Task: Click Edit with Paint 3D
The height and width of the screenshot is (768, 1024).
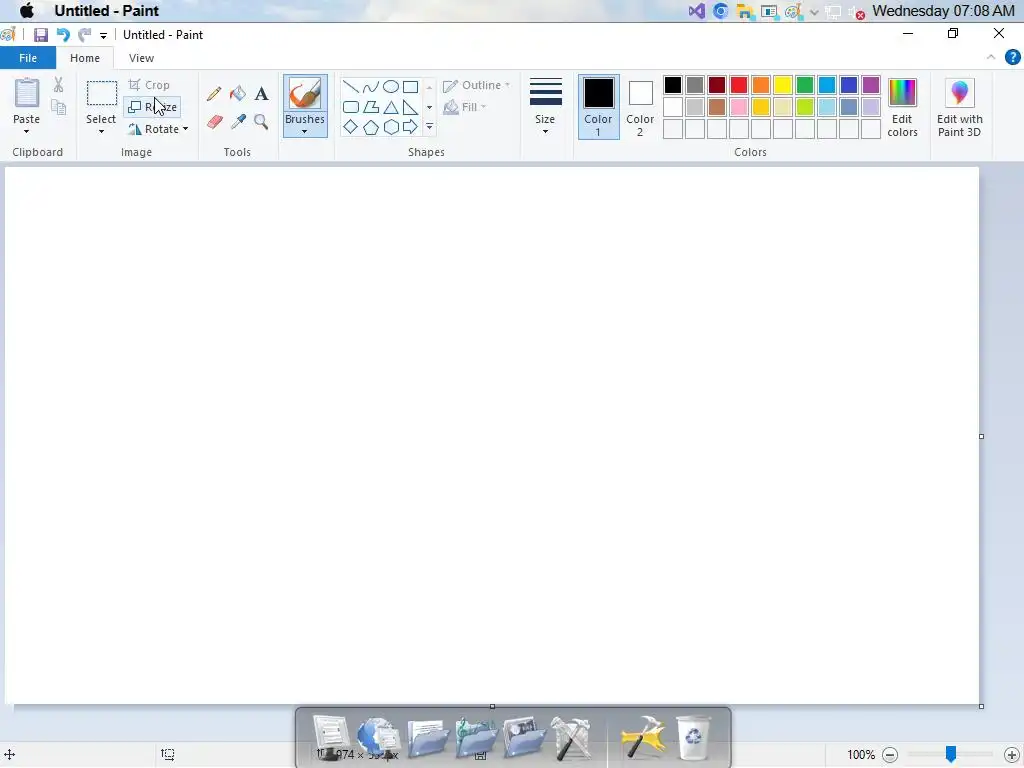Action: 959,108
